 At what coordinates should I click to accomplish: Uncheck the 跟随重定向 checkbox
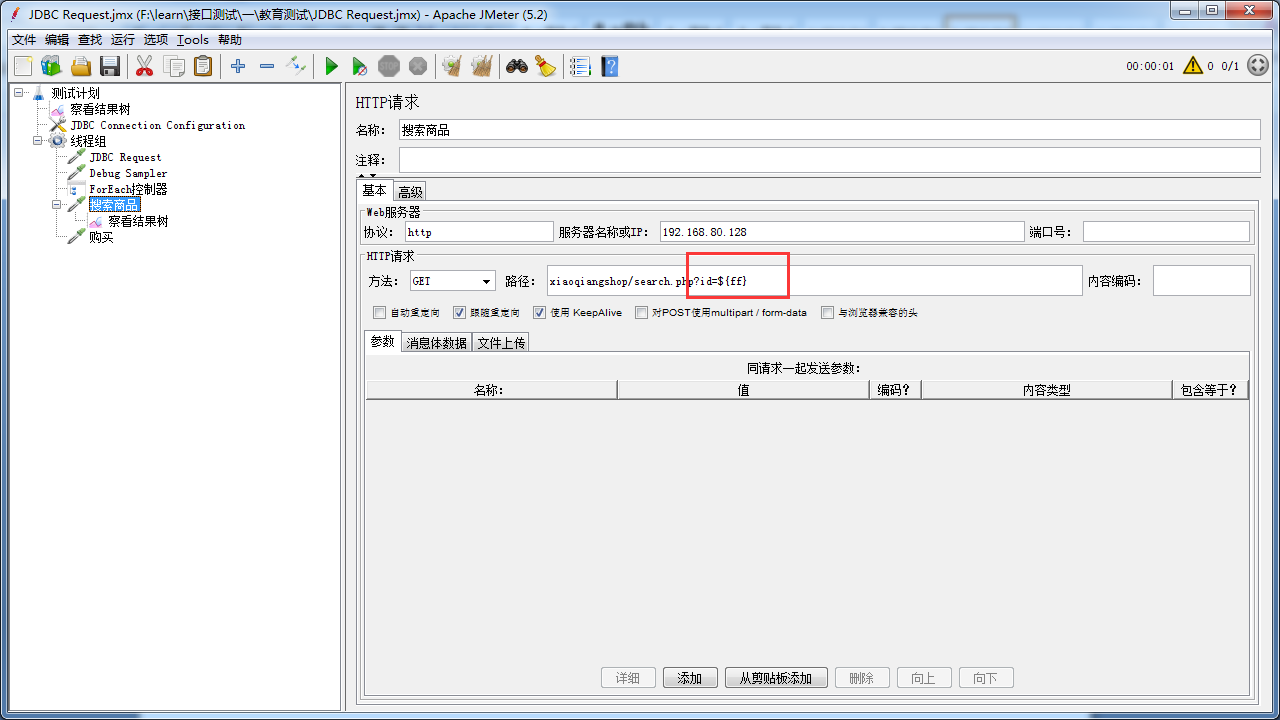click(459, 312)
